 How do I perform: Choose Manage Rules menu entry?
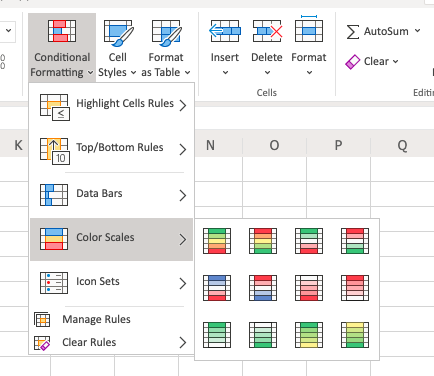point(112,319)
